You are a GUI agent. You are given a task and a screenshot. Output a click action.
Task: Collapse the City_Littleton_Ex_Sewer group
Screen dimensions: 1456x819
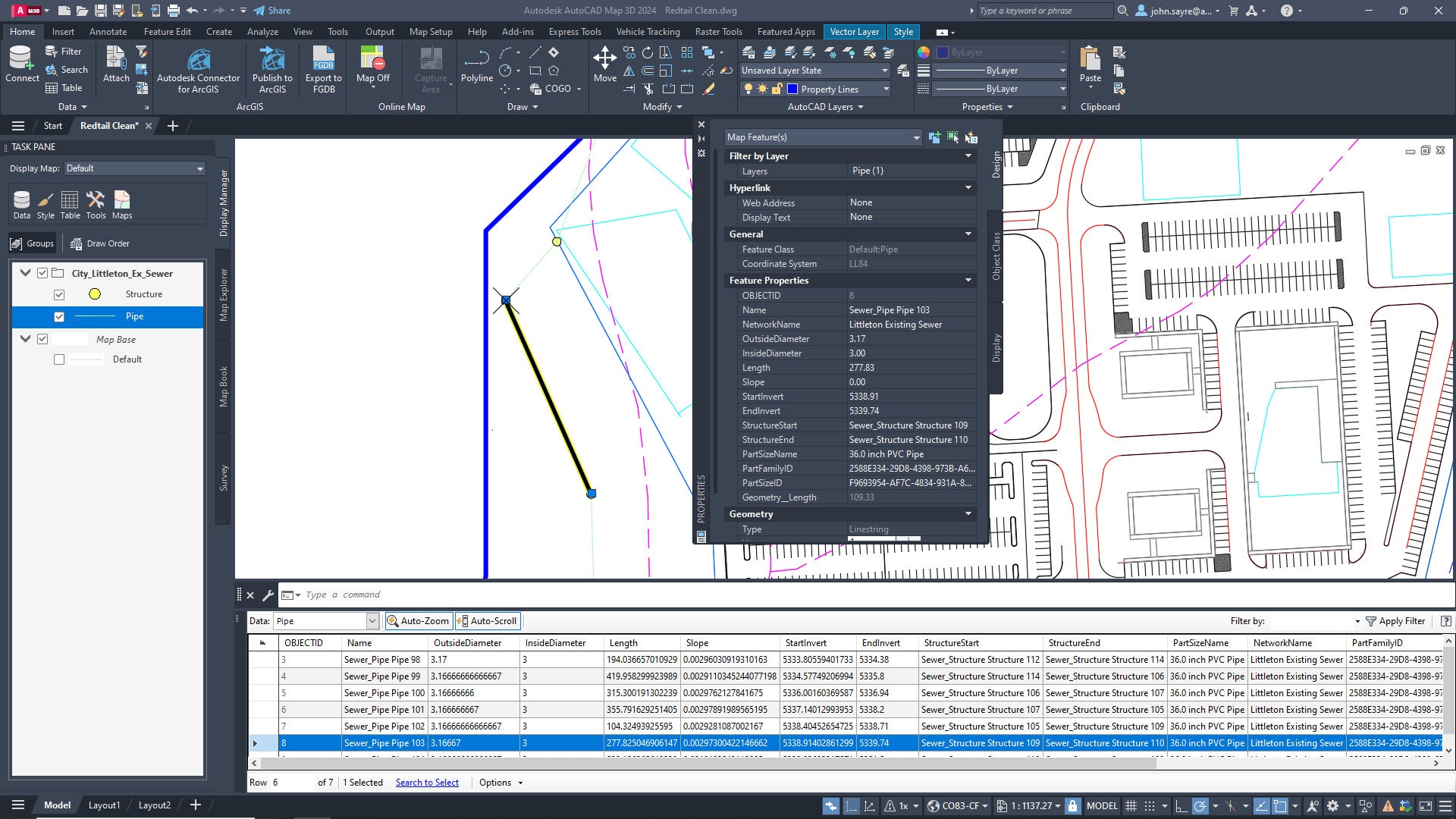[26, 273]
